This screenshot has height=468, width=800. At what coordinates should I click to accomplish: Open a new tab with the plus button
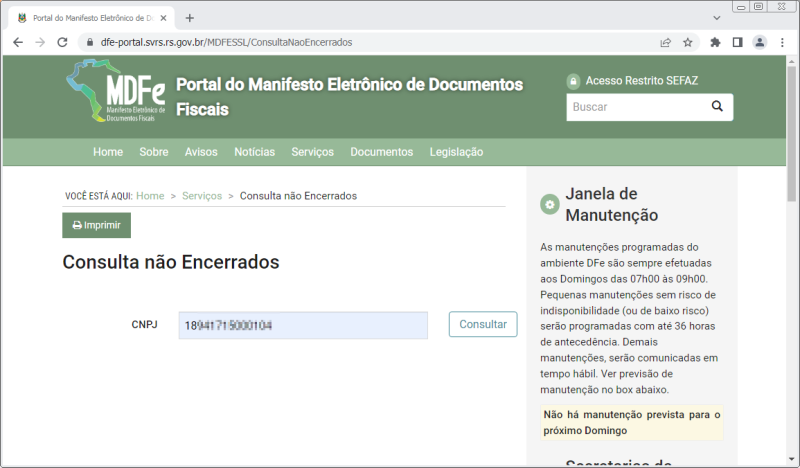click(x=190, y=18)
